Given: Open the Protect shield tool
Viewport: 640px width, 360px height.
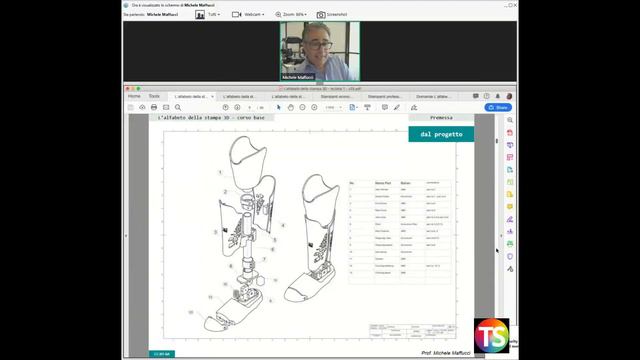Looking at the screenshot, I should [x=510, y=256].
